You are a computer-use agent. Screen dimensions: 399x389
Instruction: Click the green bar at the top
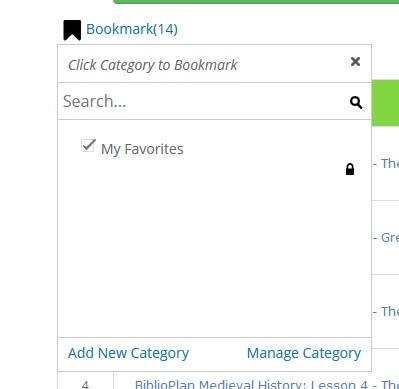[256, 2]
